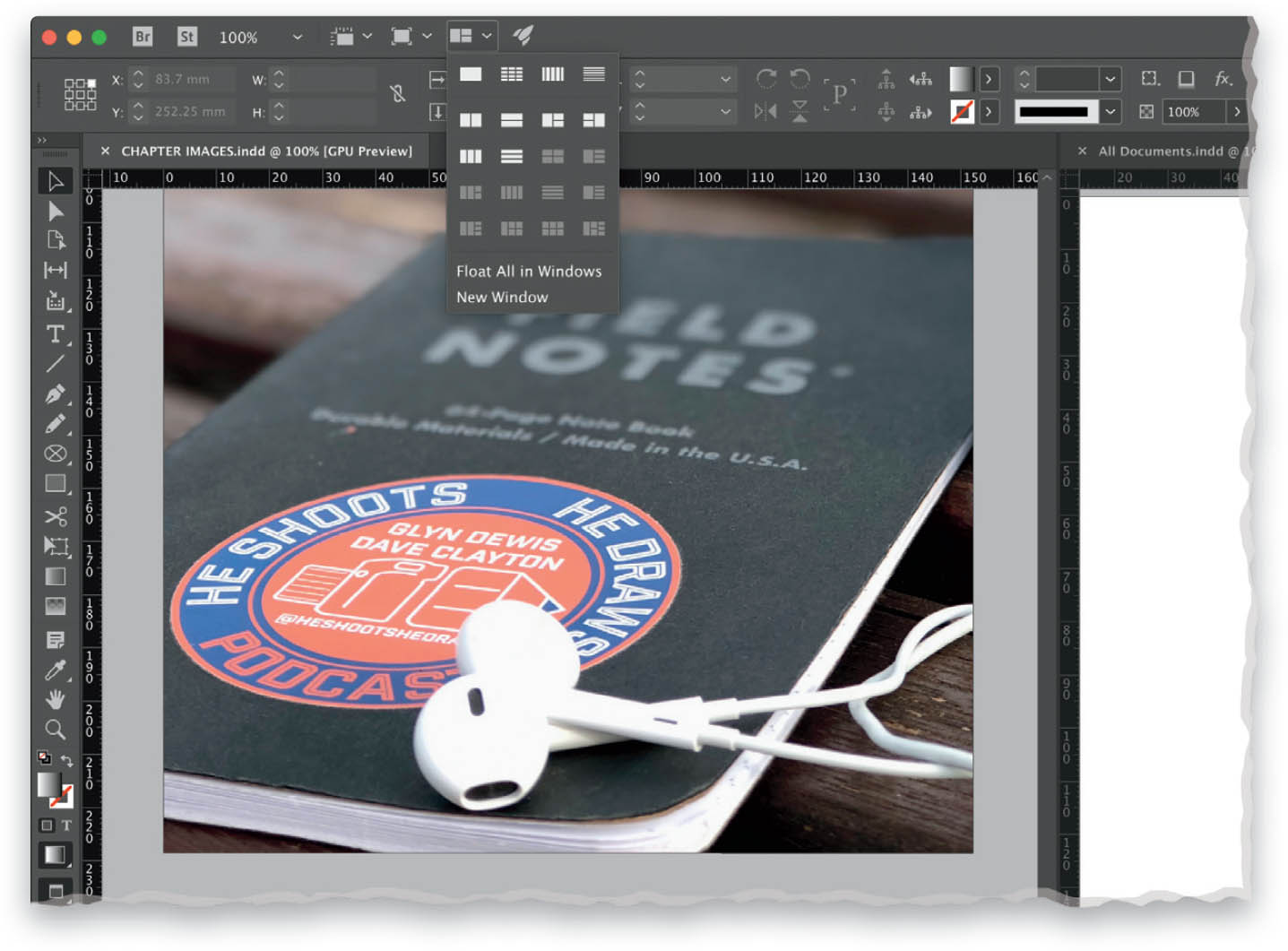Choose Consolidate All single-pane layout
1288x951 pixels.
(471, 74)
